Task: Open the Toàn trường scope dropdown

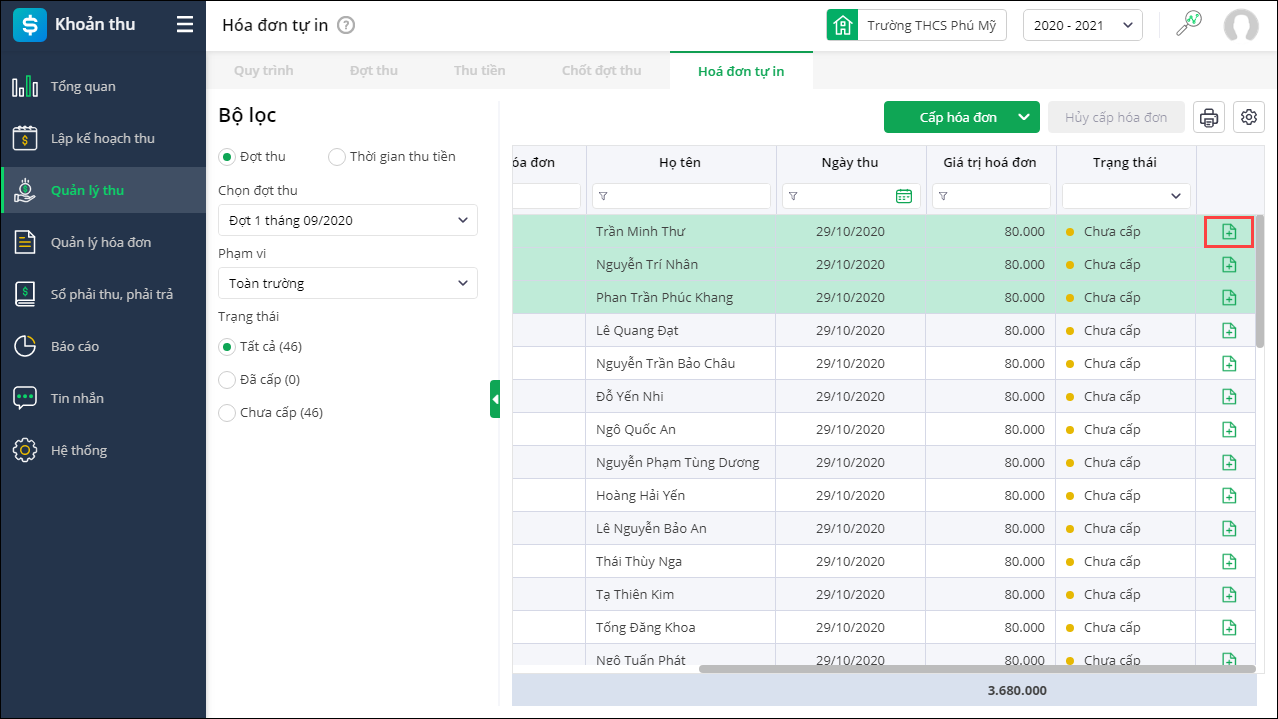Action: (x=347, y=283)
